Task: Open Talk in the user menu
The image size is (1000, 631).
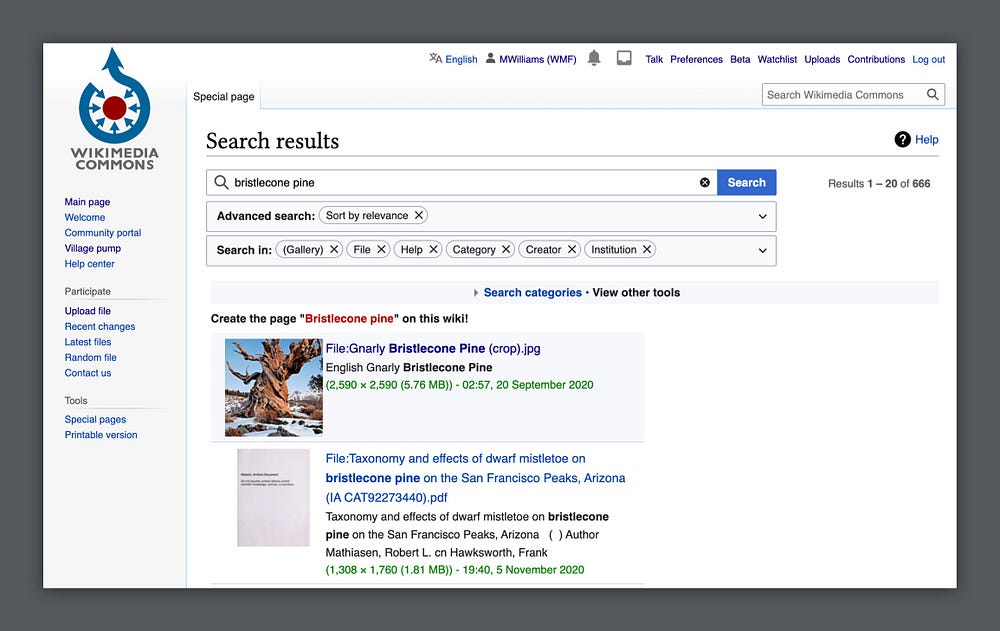Action: pos(654,59)
